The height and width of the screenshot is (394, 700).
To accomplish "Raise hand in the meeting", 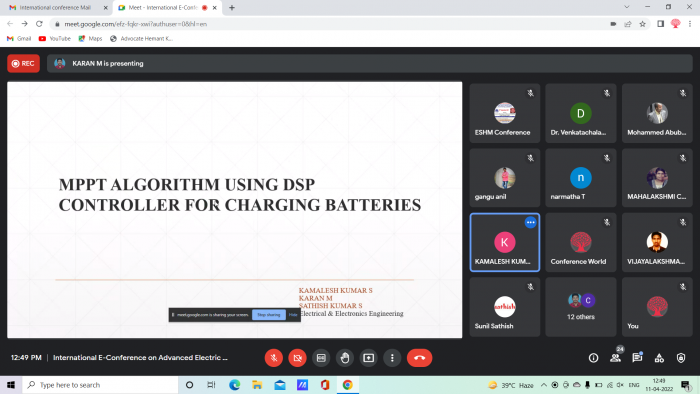I will pos(345,358).
